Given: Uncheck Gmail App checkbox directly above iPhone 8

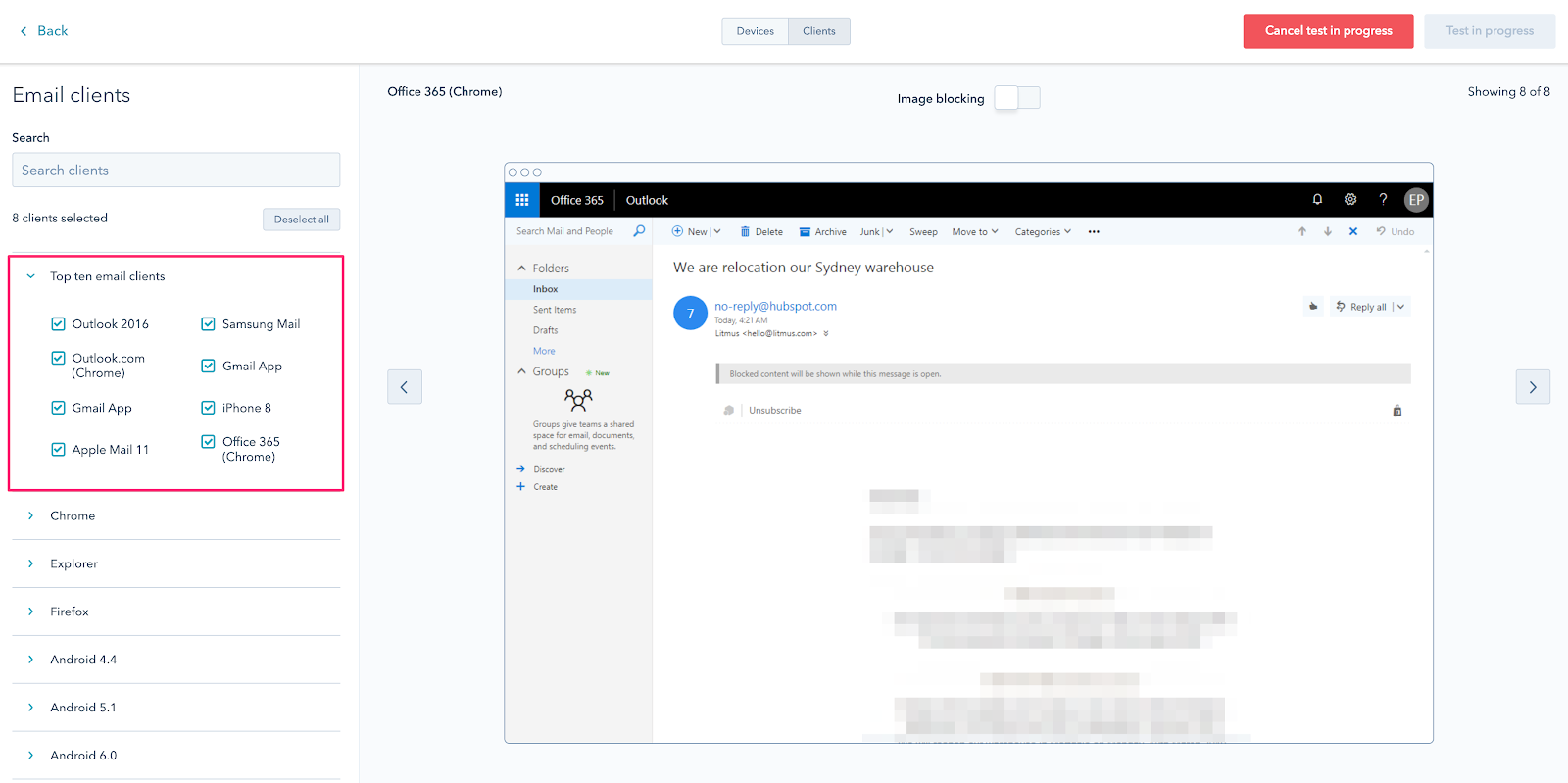Looking at the screenshot, I should tap(208, 366).
